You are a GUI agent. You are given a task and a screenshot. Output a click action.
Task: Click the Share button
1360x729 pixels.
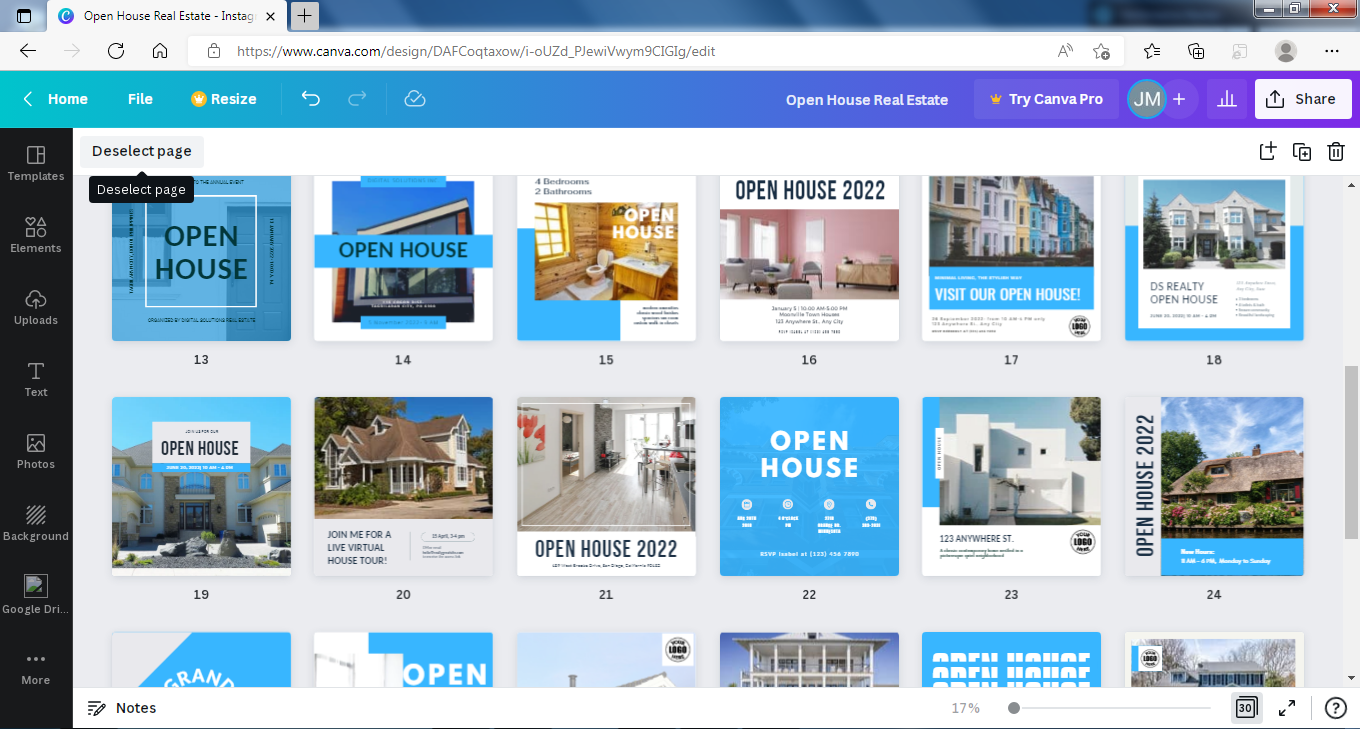point(1303,99)
